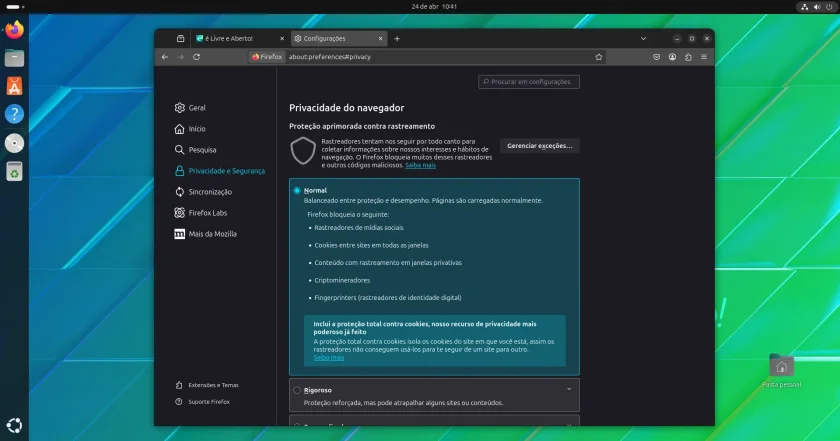Viewport: 840px width, 441px height.
Task: Click 'Criptomineradores' list item
Action: tap(342, 280)
